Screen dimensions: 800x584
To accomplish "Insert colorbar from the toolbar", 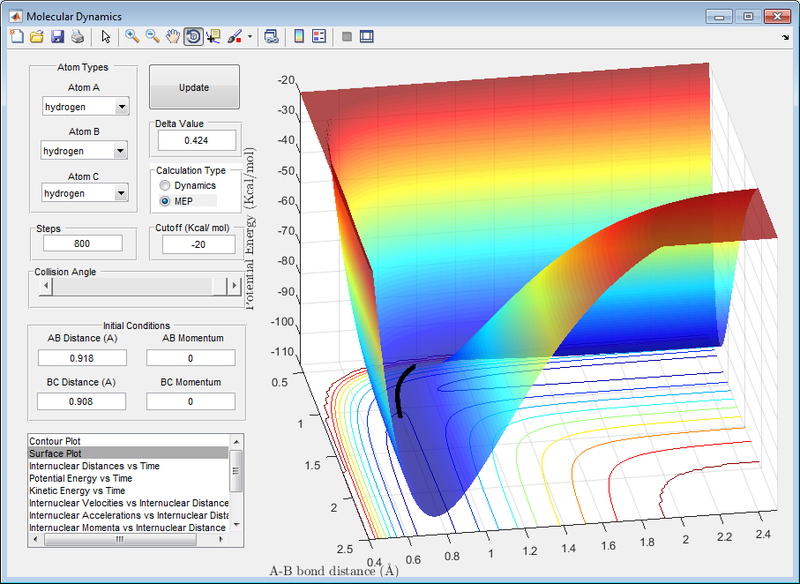I will (298, 37).
